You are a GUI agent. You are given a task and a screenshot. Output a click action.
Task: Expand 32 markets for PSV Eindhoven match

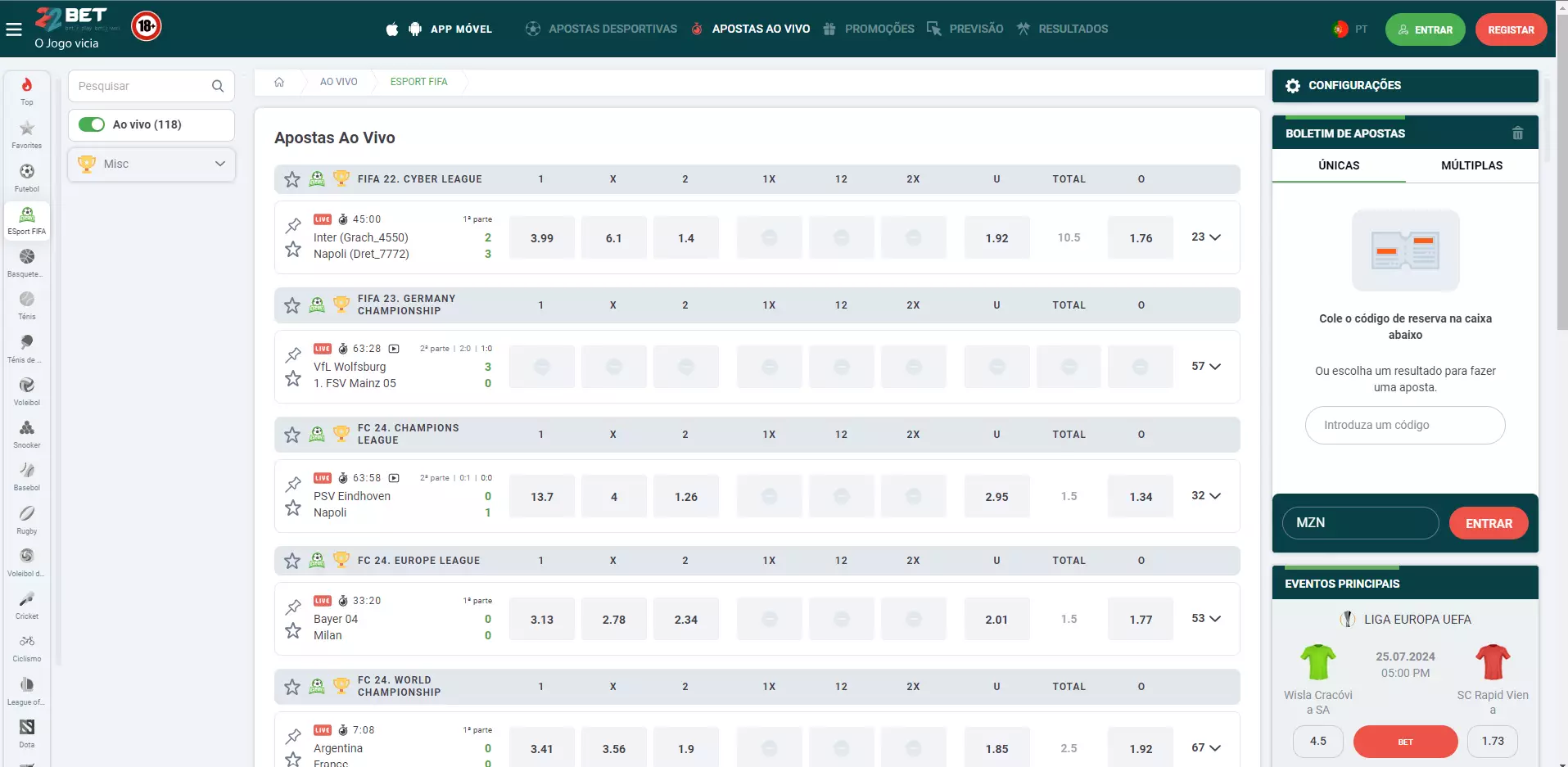click(x=1205, y=496)
